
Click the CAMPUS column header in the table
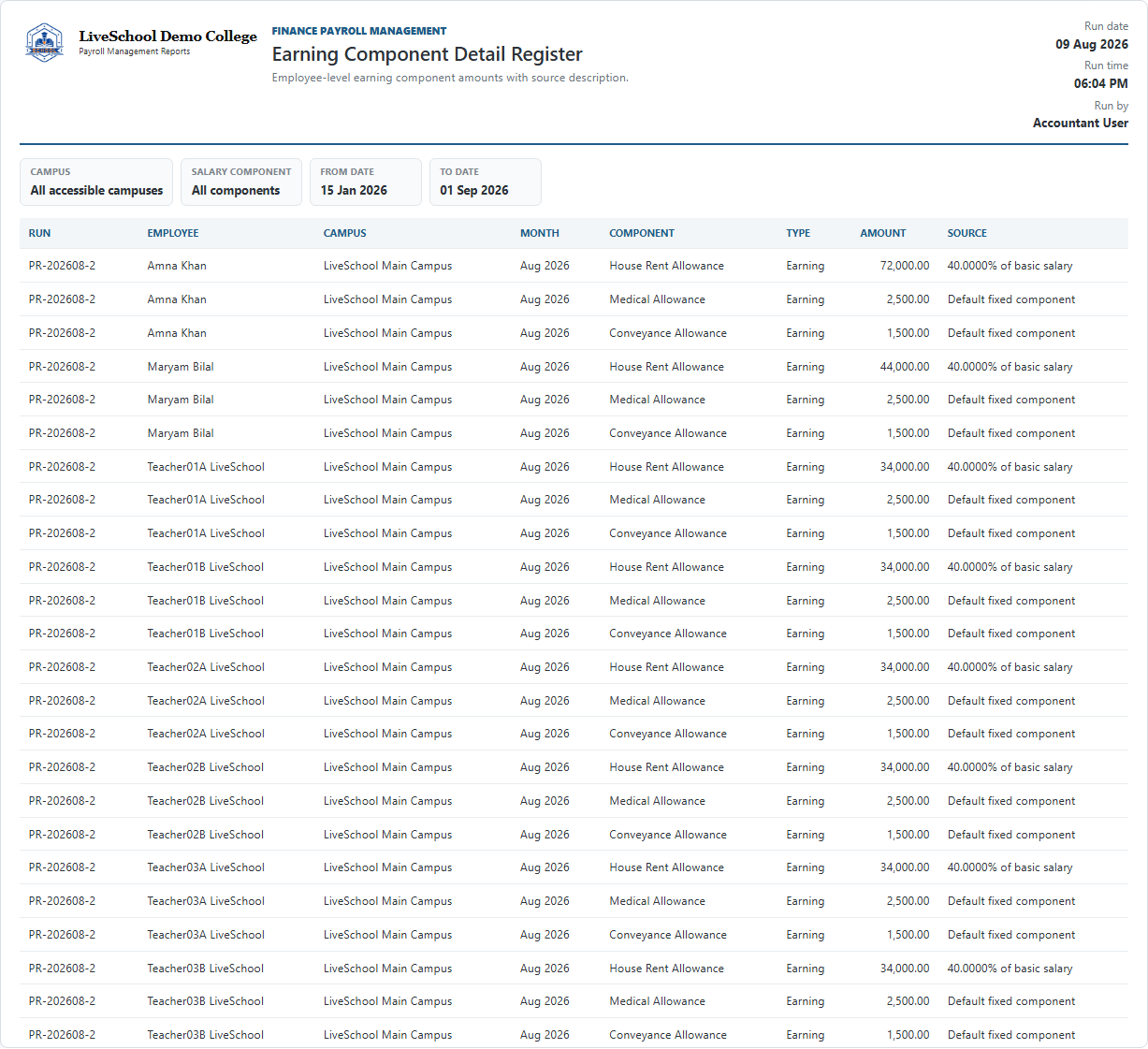(x=345, y=233)
